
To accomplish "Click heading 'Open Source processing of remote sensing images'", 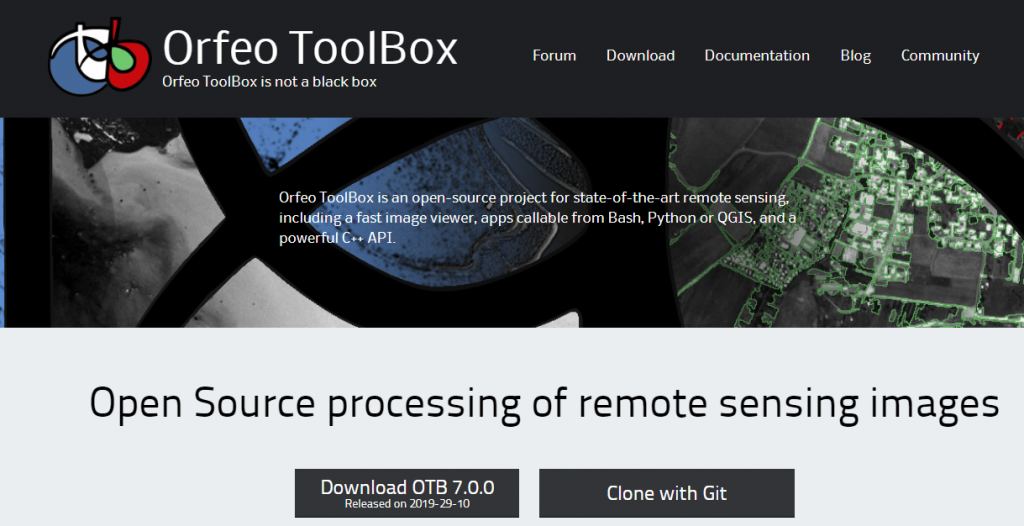I will [544, 404].
